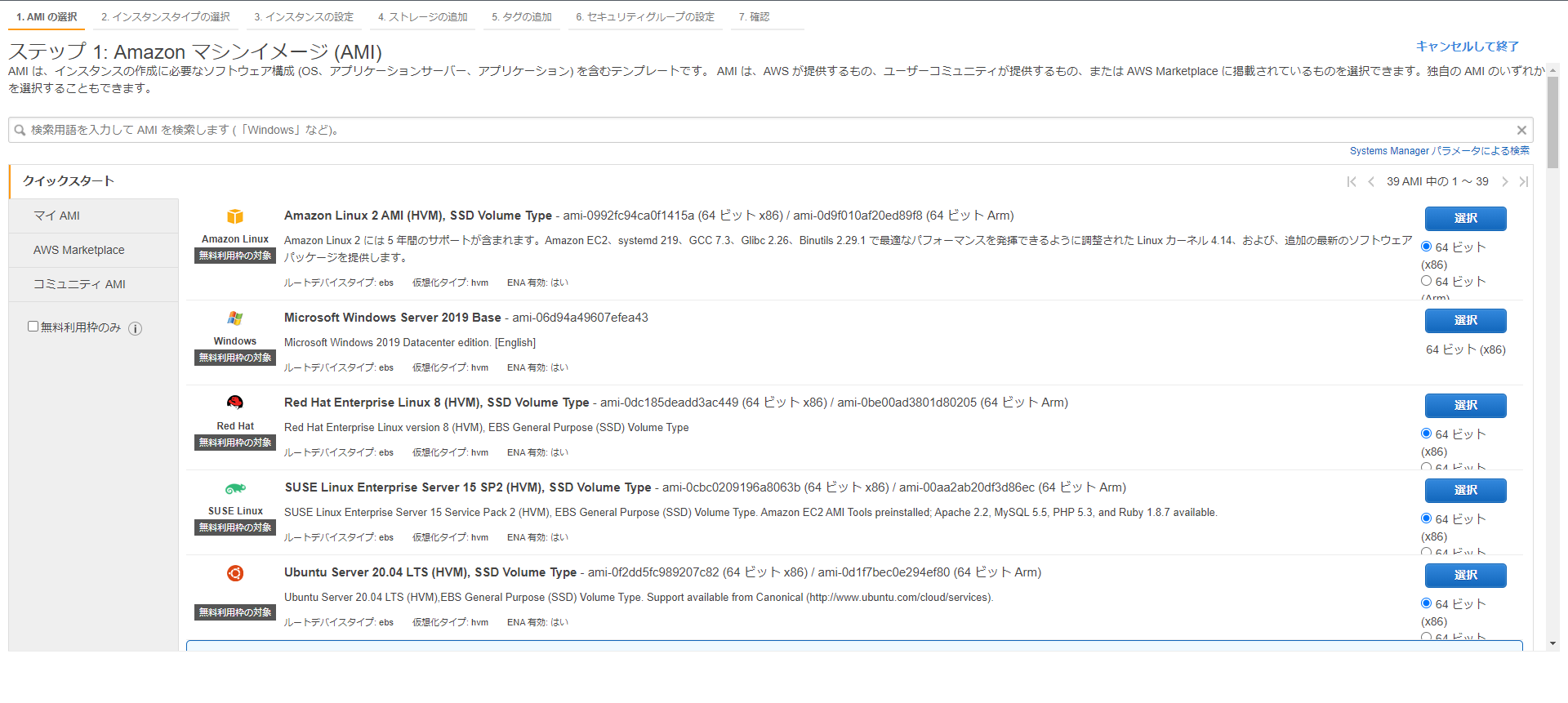Viewport: 1568px width, 703px height.
Task: Click 選択 button for SUSE Linux Enterprise Server
Action: [x=1466, y=490]
